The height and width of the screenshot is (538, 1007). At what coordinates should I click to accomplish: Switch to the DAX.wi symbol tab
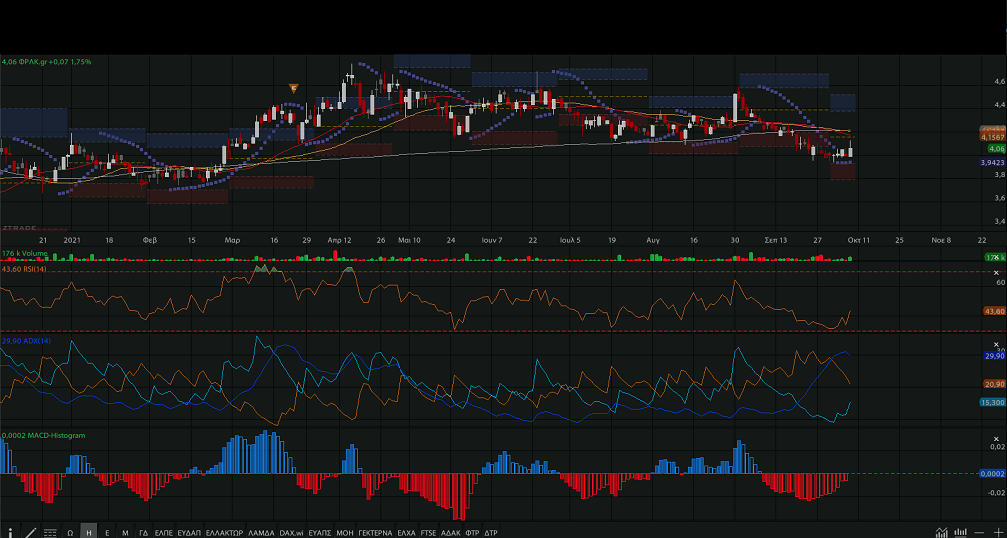point(292,532)
